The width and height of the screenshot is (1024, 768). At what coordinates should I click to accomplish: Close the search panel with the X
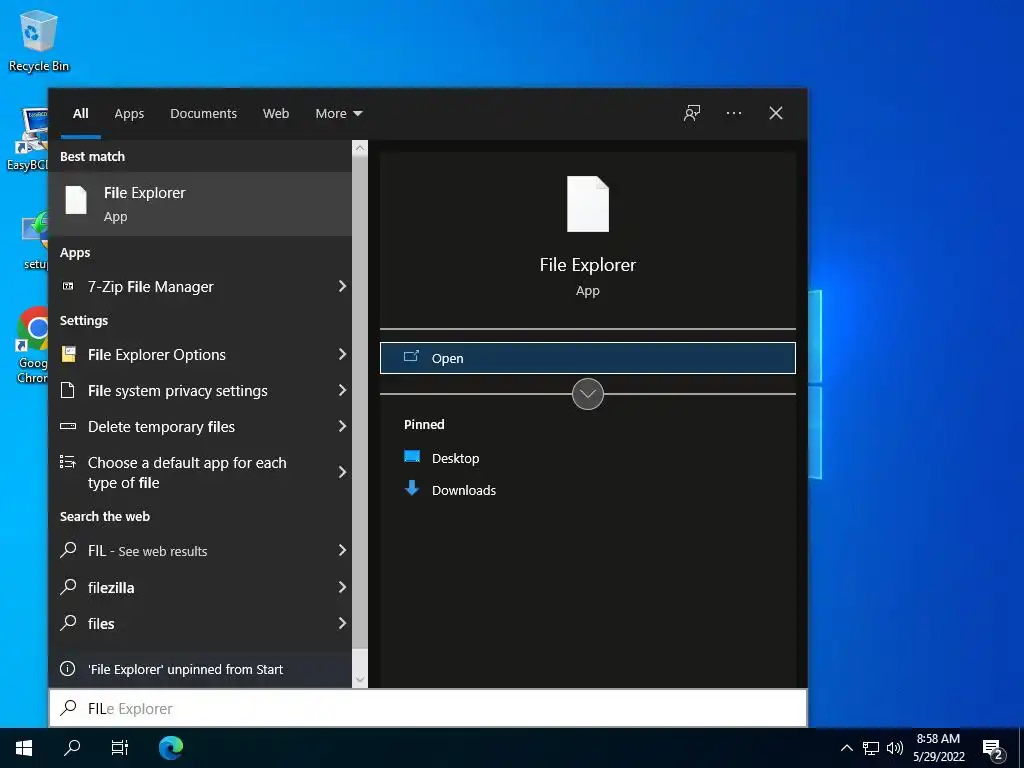point(776,113)
